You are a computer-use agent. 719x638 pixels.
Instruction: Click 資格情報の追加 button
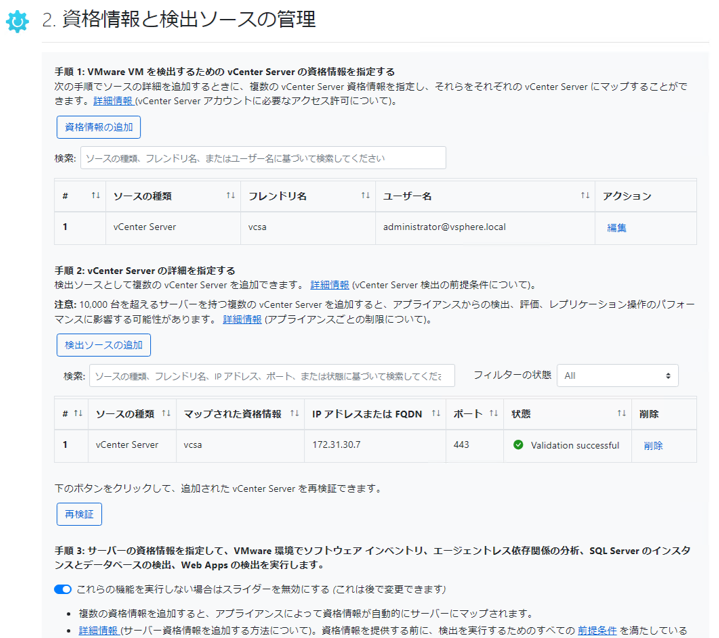98,127
